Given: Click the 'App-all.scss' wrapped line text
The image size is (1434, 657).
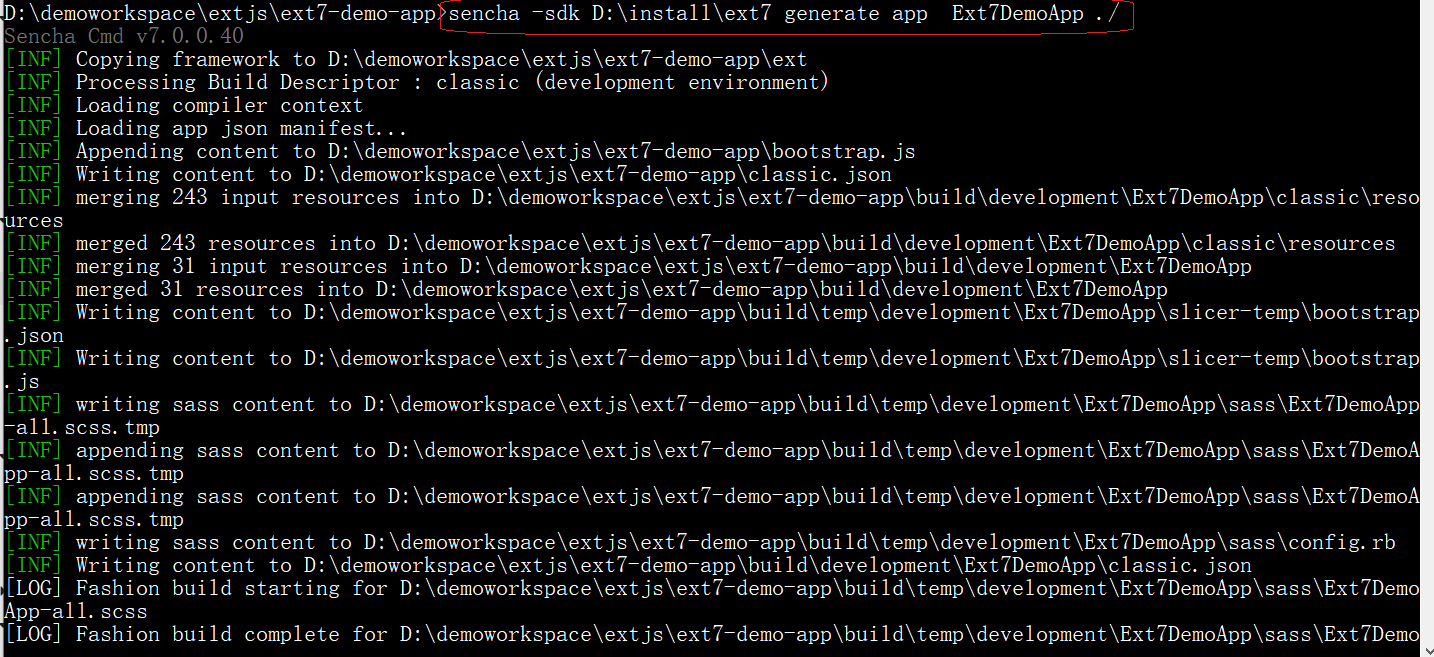Looking at the screenshot, I should pos(76,612).
